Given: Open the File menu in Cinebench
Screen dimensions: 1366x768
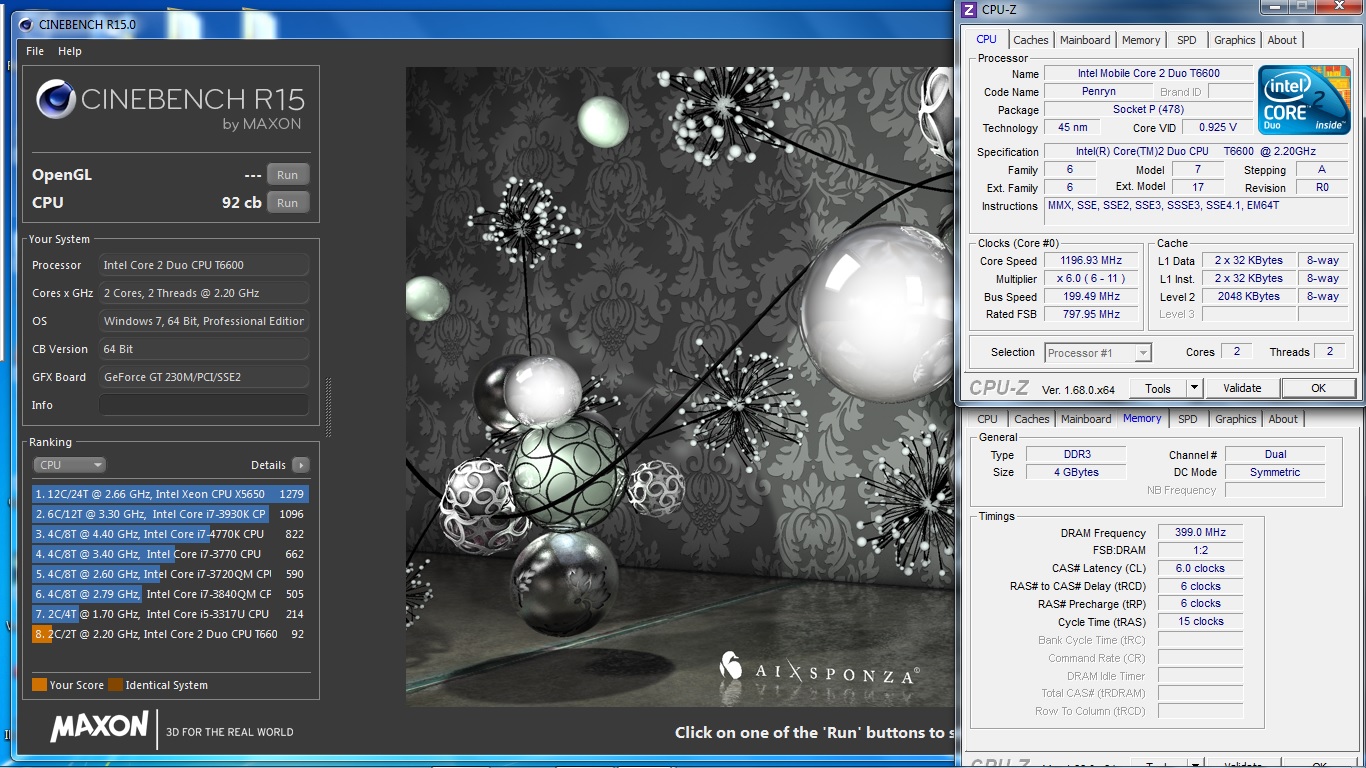Looking at the screenshot, I should [x=35, y=51].
